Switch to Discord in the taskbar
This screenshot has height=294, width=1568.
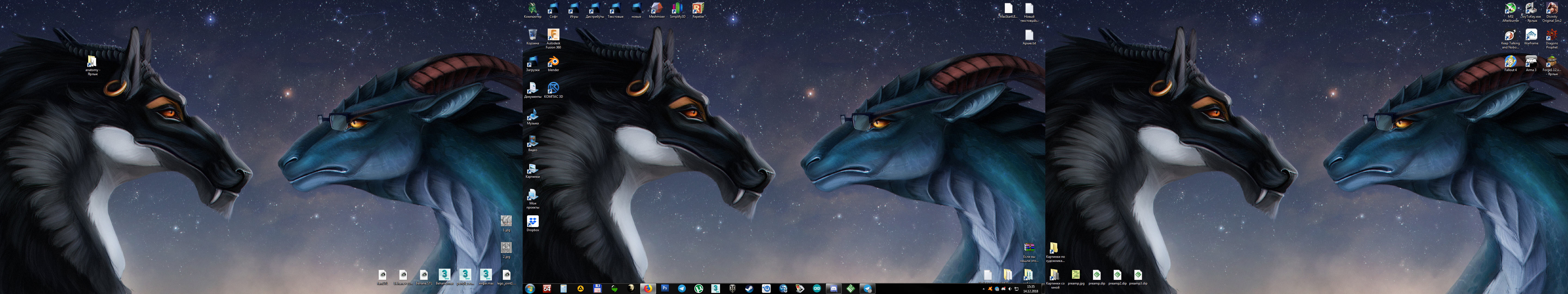[x=834, y=289]
